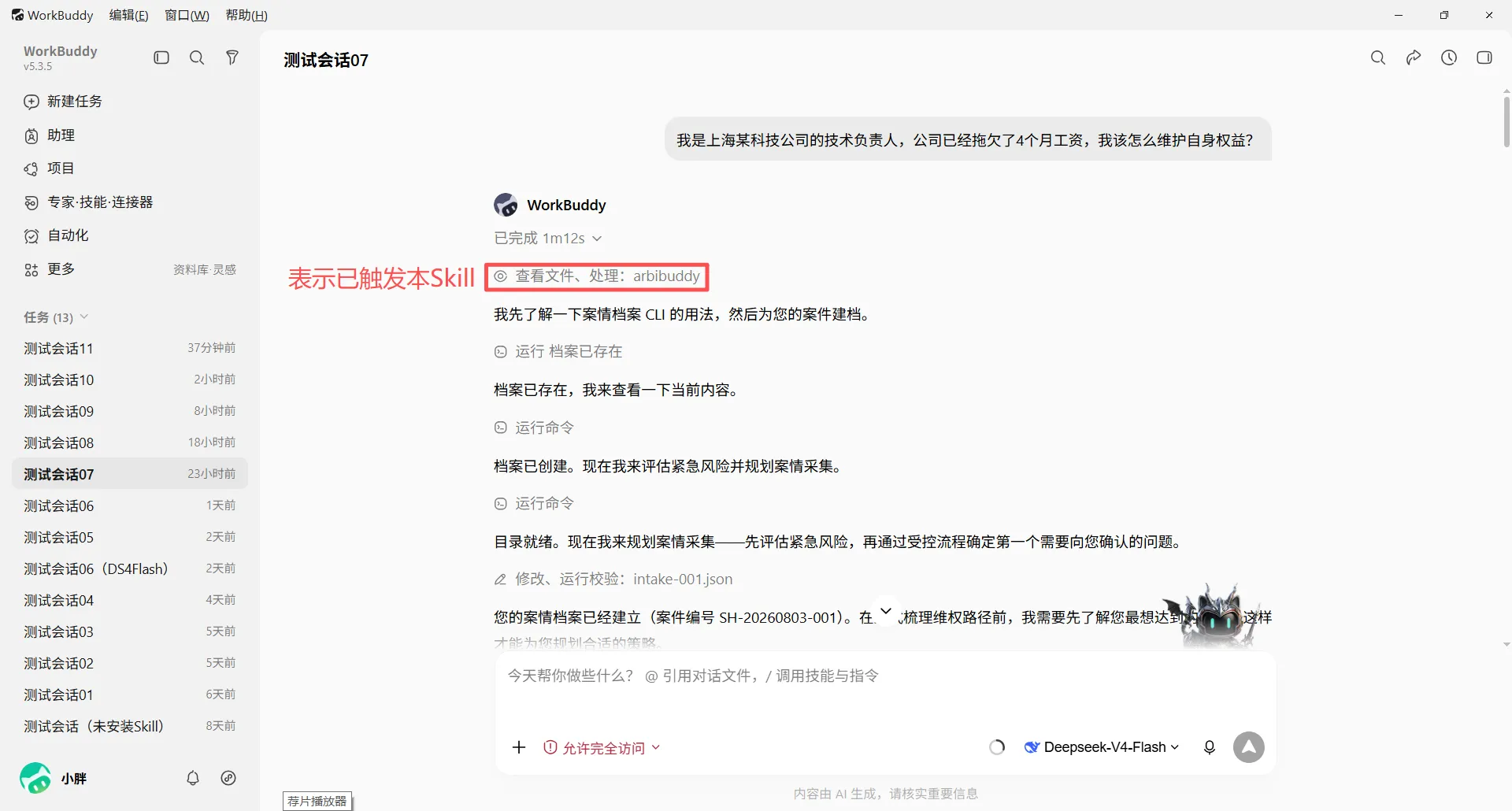Click into the message input field
The image size is (1512, 811).
[885, 676]
